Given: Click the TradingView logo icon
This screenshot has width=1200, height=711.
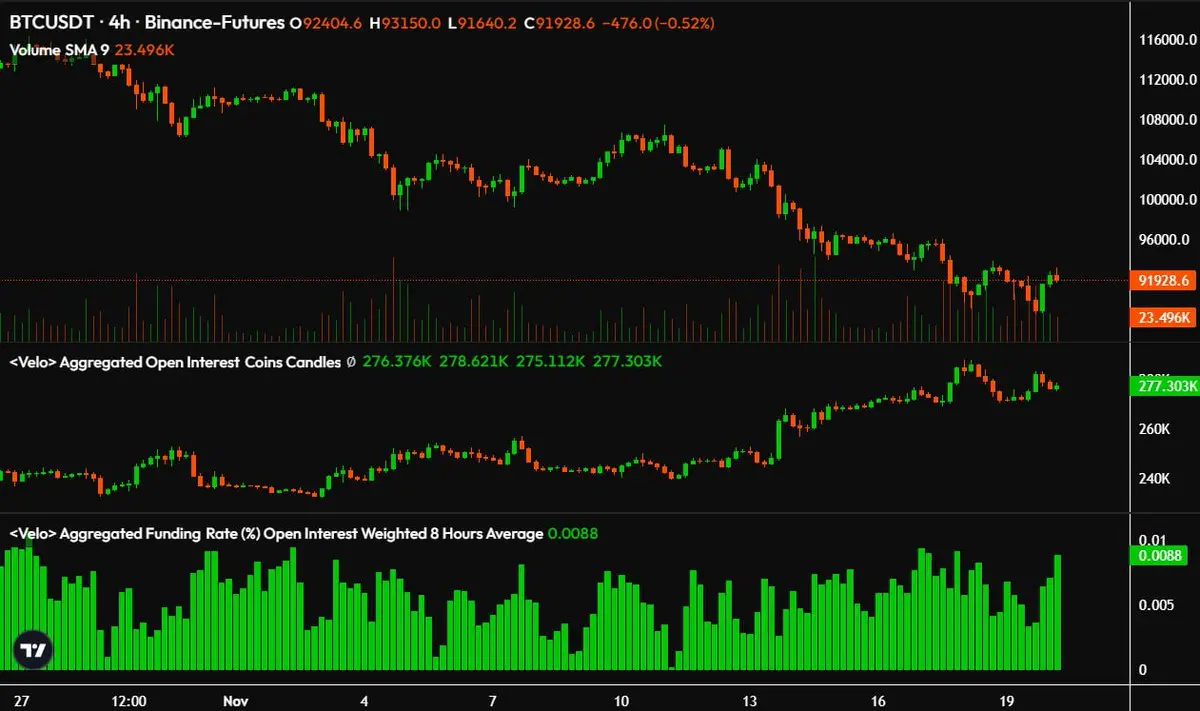Looking at the screenshot, I should coord(33,650).
